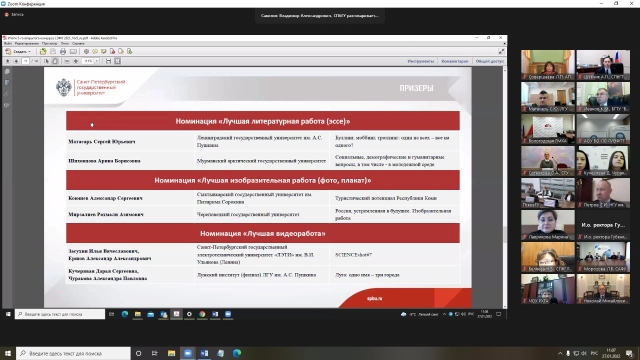The width and height of the screenshot is (640, 360).
Task: Click Adobe Acrobat icon in shared taskbar
Action: point(176,314)
